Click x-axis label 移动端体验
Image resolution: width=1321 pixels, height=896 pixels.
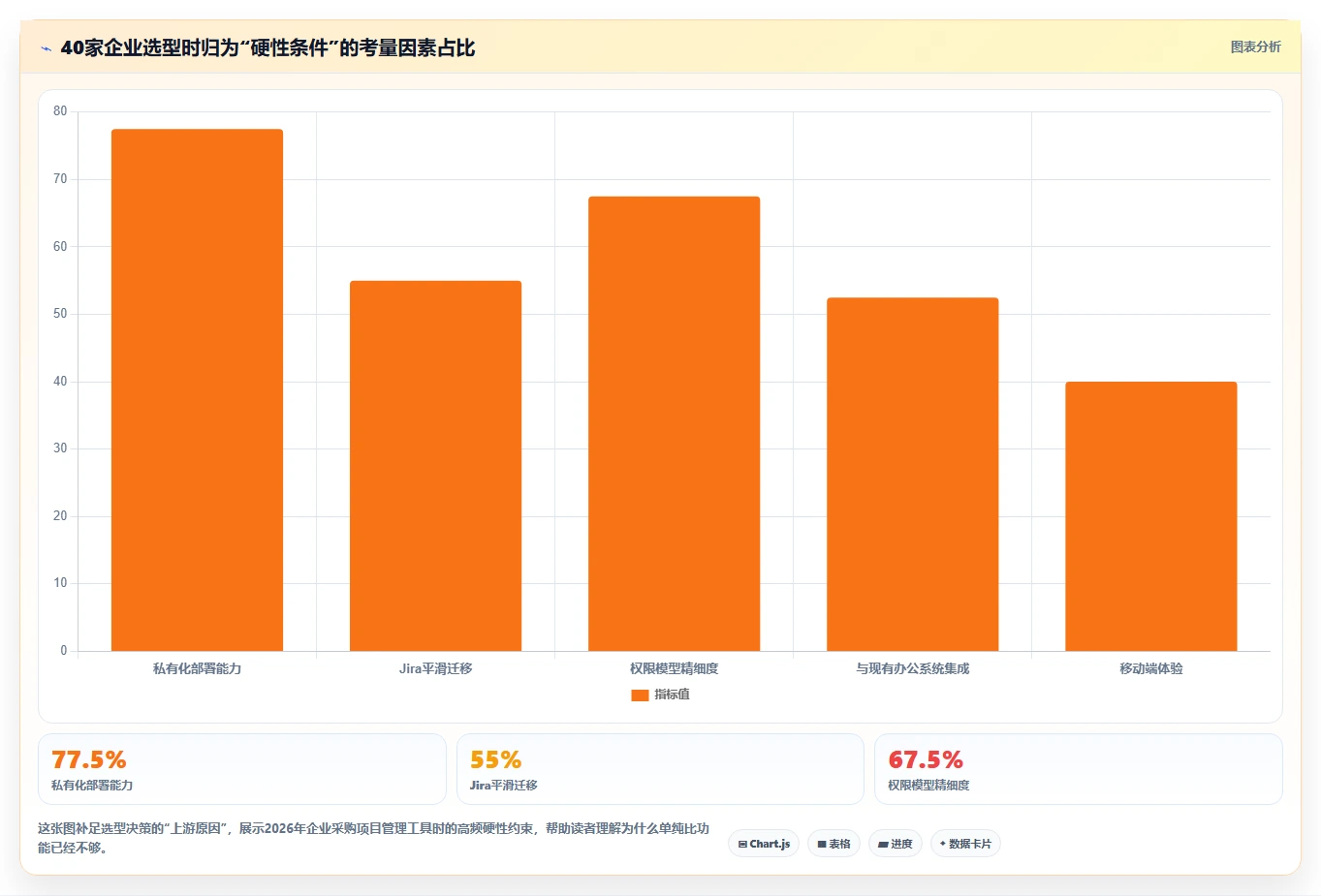point(1150,668)
